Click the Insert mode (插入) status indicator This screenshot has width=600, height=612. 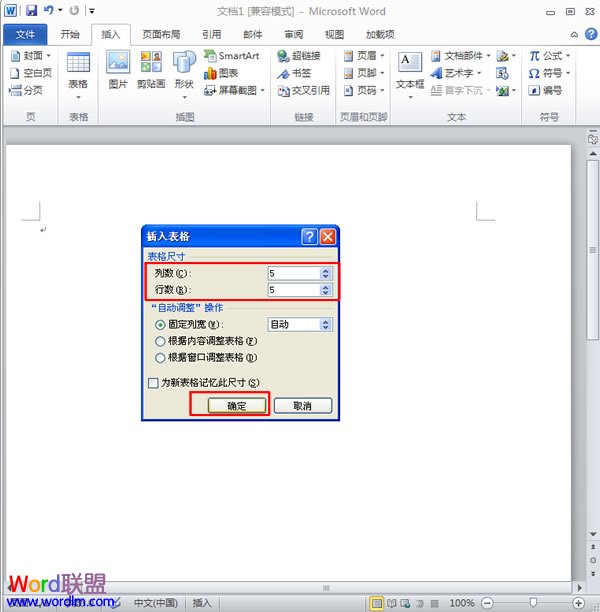[x=202, y=603]
